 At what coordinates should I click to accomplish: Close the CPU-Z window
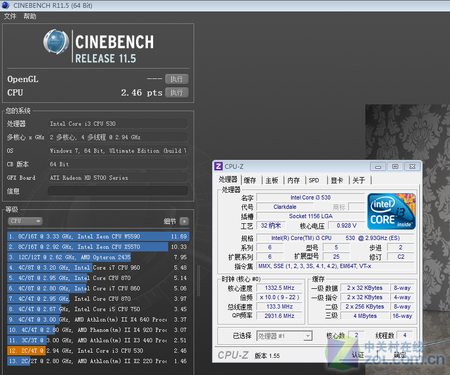(x=412, y=166)
